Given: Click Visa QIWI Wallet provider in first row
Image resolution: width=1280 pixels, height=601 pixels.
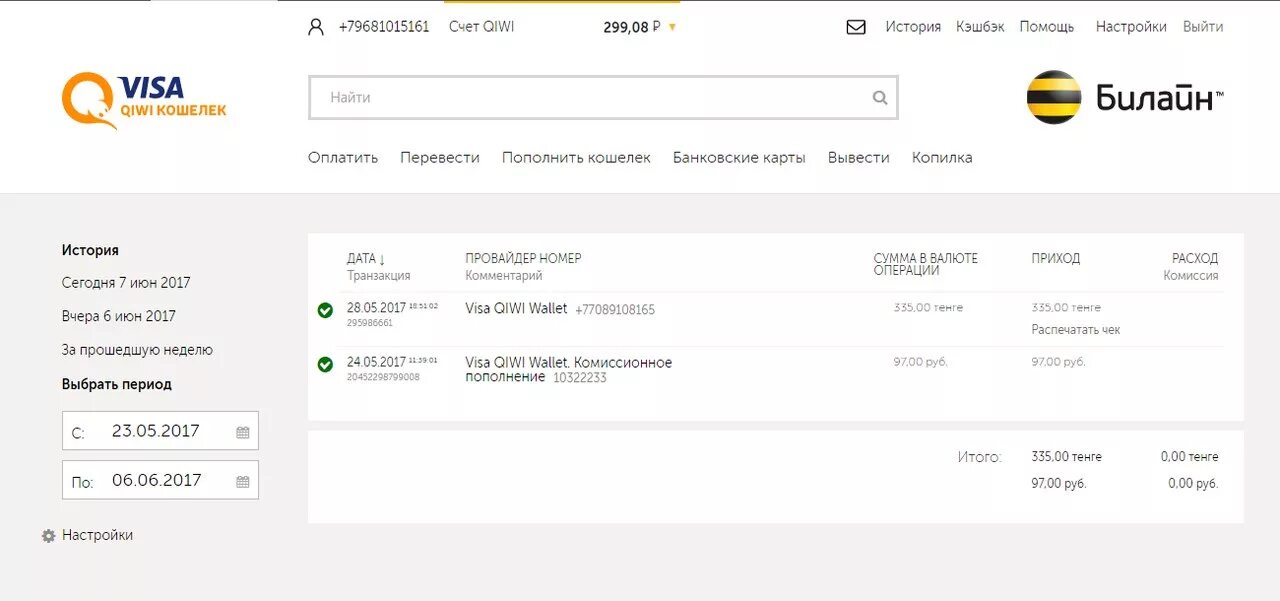Looking at the screenshot, I should pyautogui.click(x=516, y=308).
